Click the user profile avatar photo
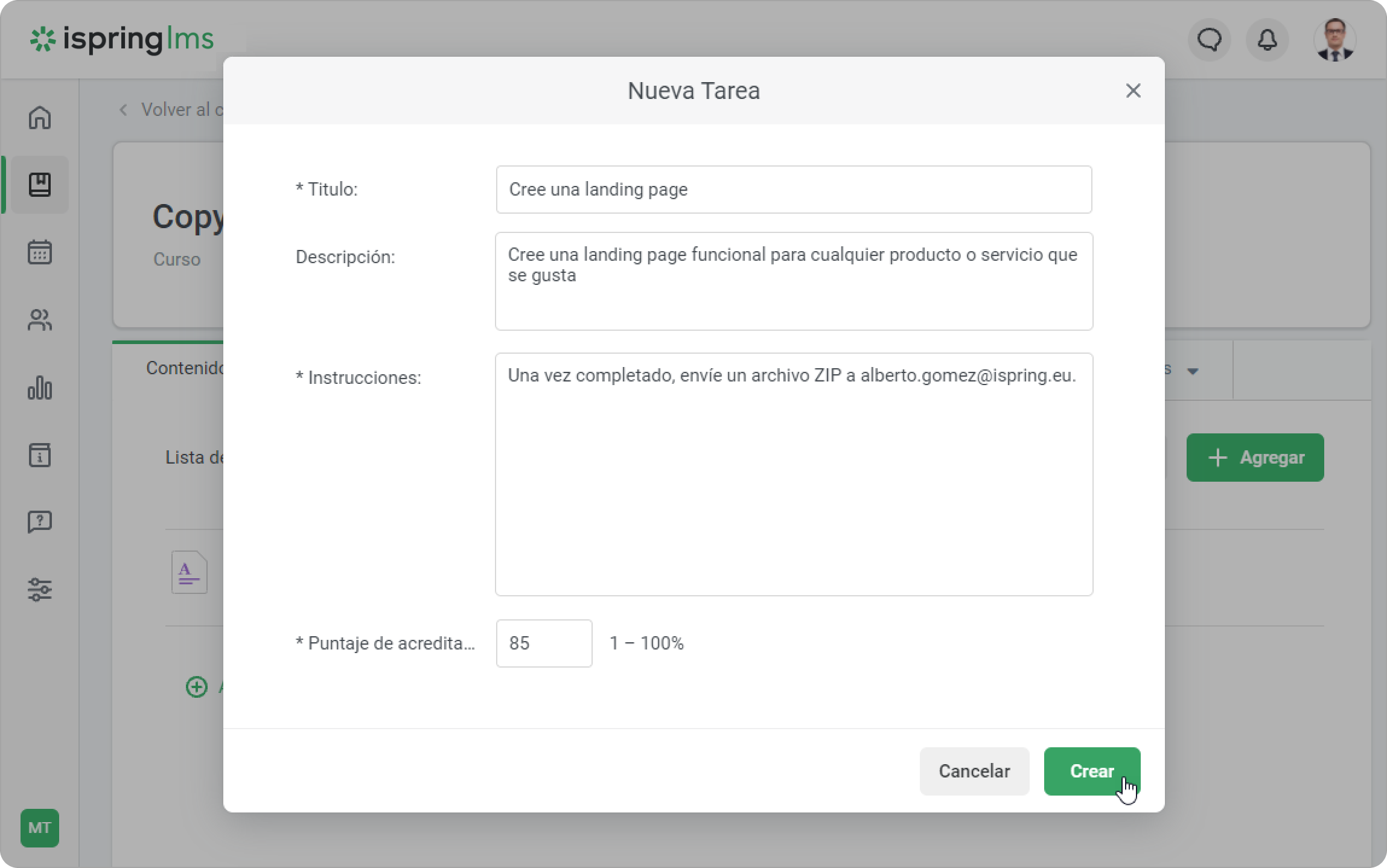Image resolution: width=1387 pixels, height=868 pixels. pyautogui.click(x=1334, y=40)
